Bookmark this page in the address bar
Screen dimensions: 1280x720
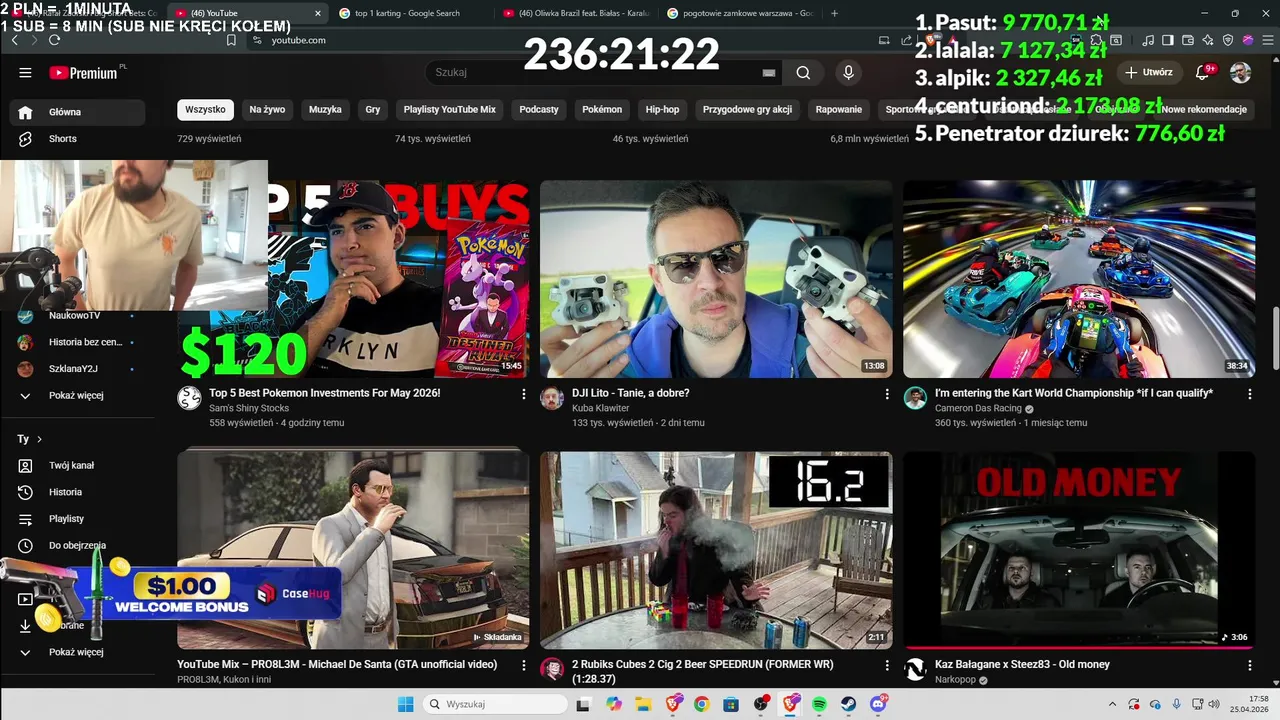(231, 40)
